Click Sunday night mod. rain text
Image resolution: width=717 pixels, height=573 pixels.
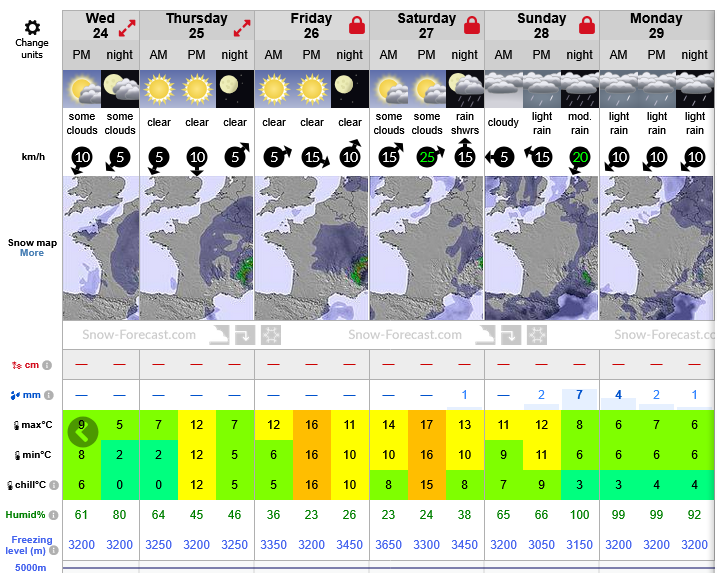point(580,123)
